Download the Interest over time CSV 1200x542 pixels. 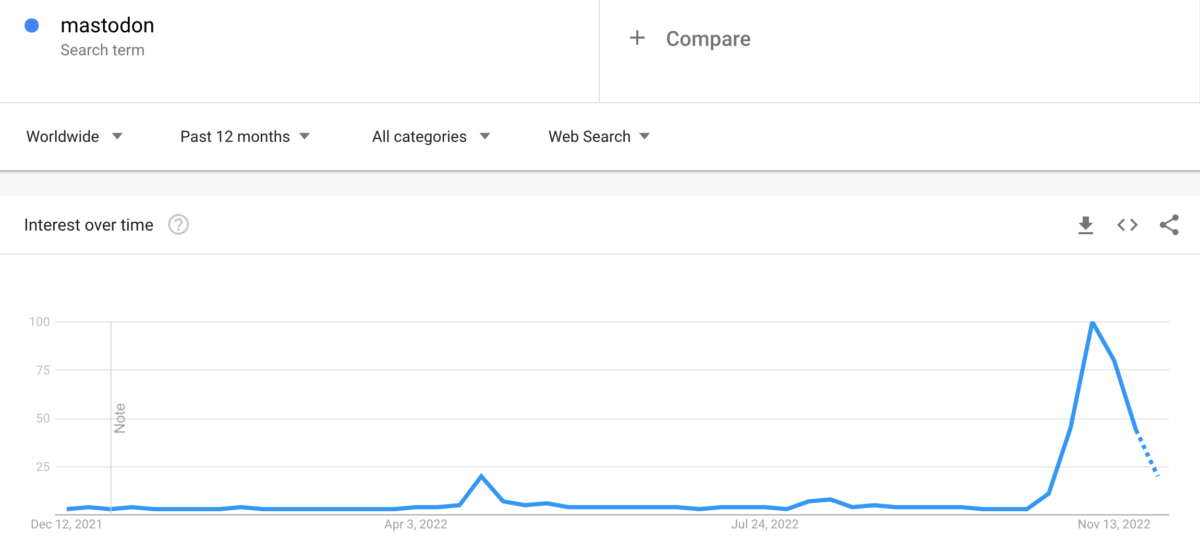tap(1085, 226)
